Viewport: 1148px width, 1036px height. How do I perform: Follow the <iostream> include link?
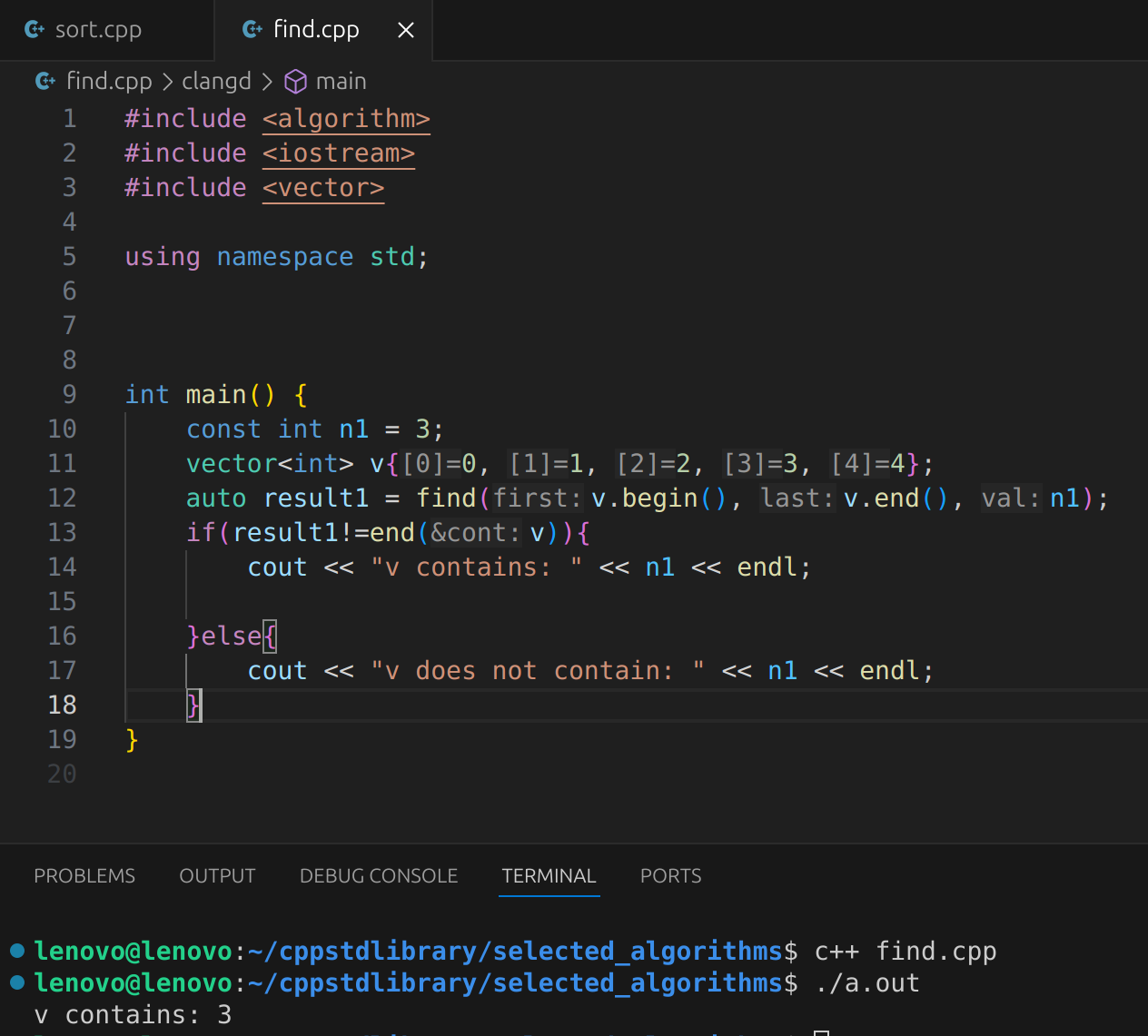click(x=339, y=153)
